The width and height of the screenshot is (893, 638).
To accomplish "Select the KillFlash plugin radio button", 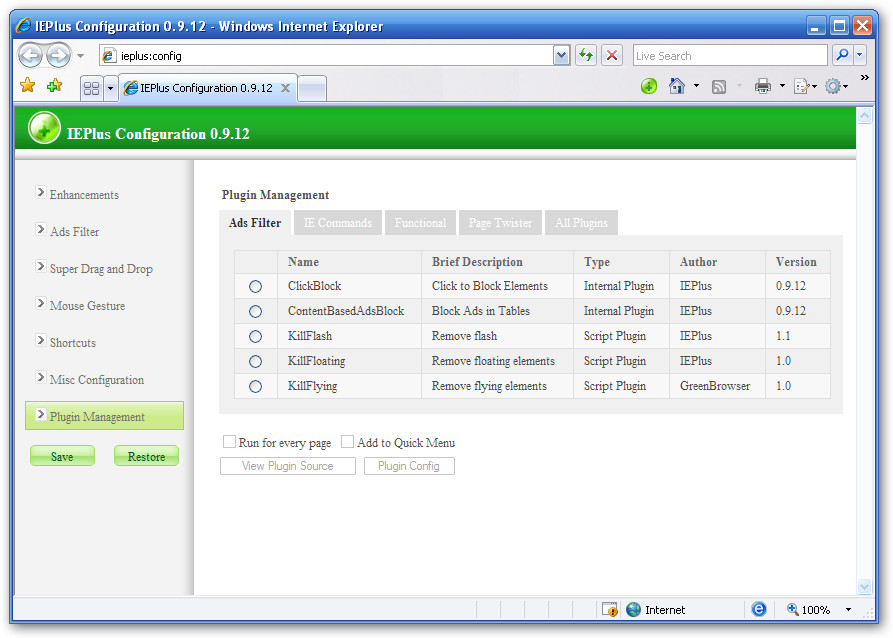I will click(255, 337).
